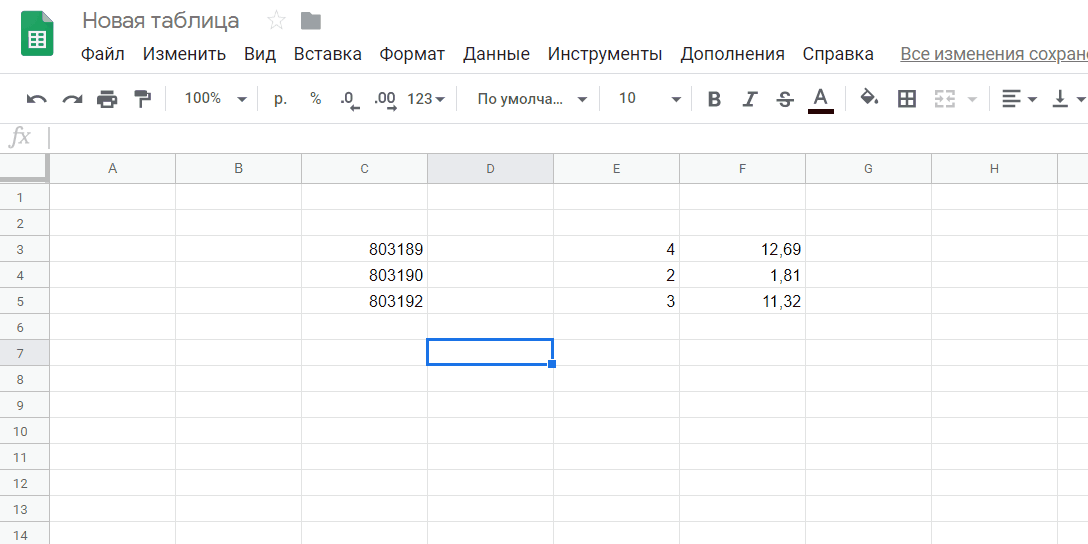Click the fill handle of cell D7
Screen dimensions: 1088x544
tap(552, 364)
